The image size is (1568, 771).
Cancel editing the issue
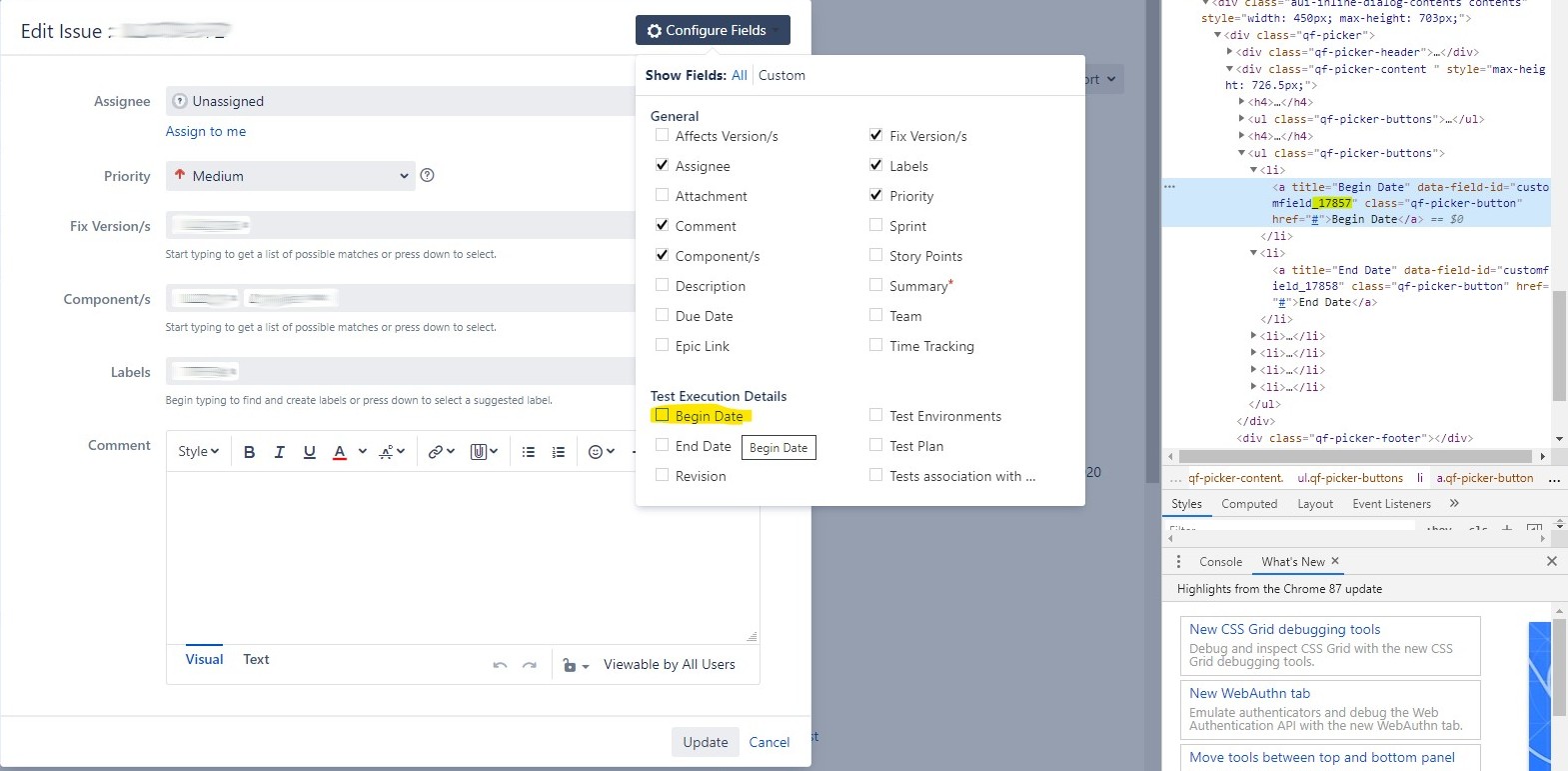770,742
